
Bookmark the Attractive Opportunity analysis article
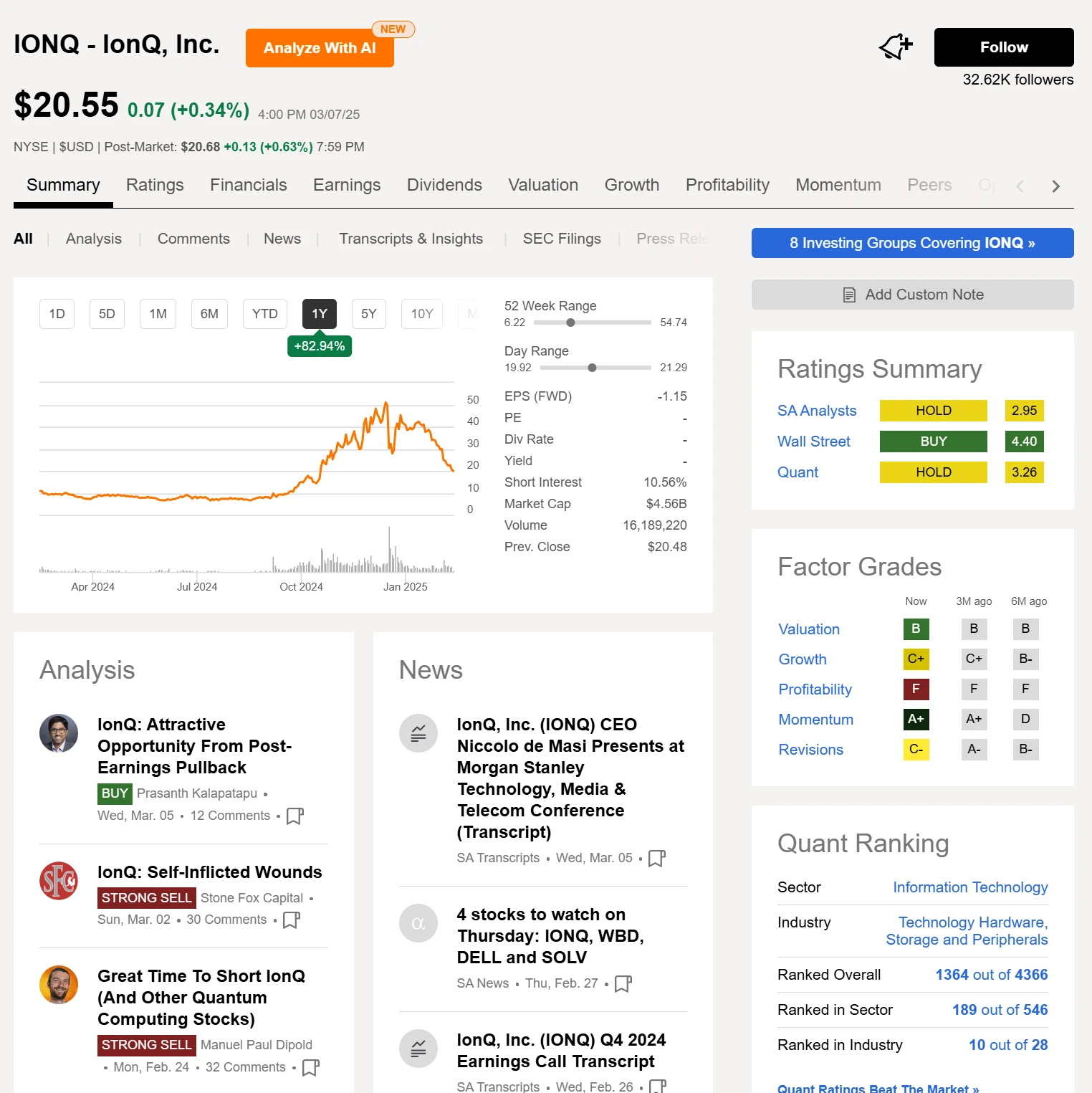point(295,816)
